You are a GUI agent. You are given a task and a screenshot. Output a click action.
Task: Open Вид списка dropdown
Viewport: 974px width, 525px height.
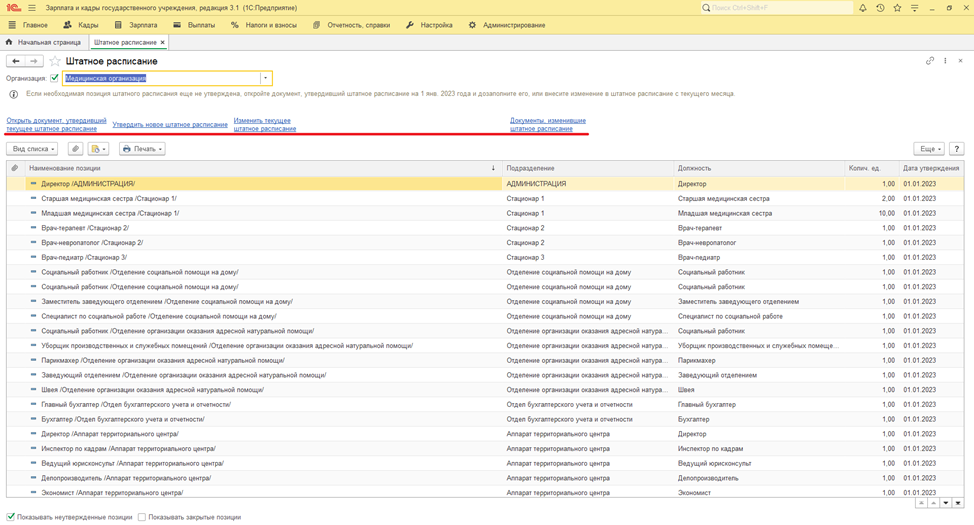(x=34, y=149)
